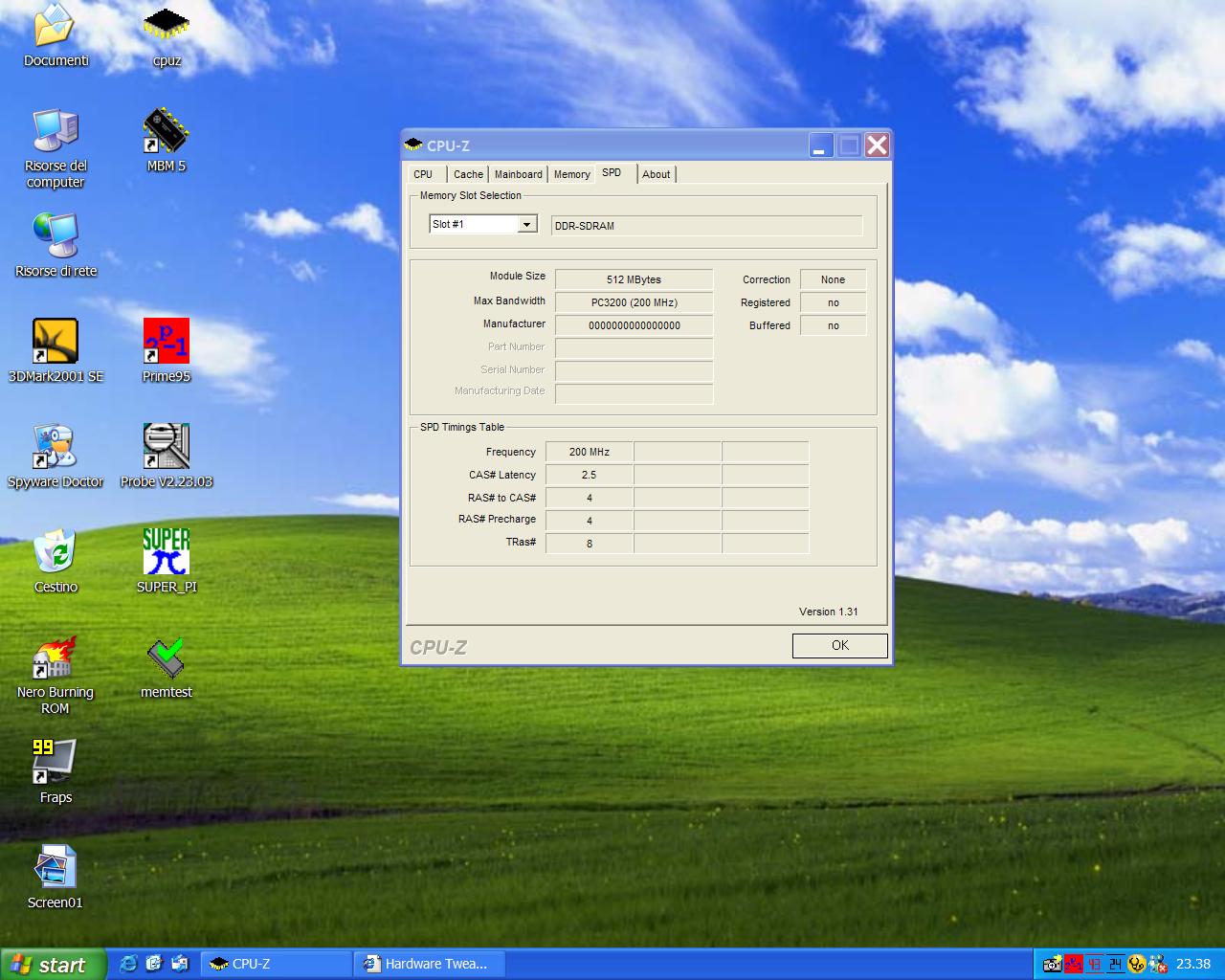Click the TRas# value 8 cell
The height and width of the screenshot is (980, 1225).
pos(589,544)
